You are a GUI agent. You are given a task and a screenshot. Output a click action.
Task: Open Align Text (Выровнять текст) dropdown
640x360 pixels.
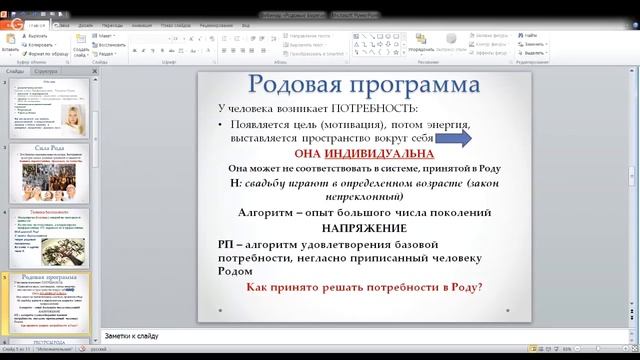[305, 45]
